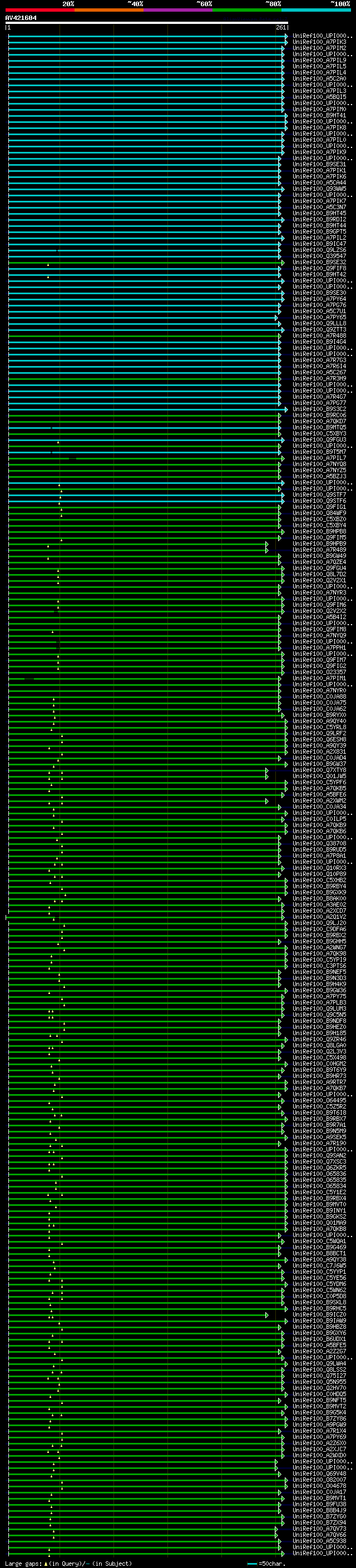Select the UniRef100_Q10RX3 label
Screen dimensions: 356x1568
click(x=319, y=868)
